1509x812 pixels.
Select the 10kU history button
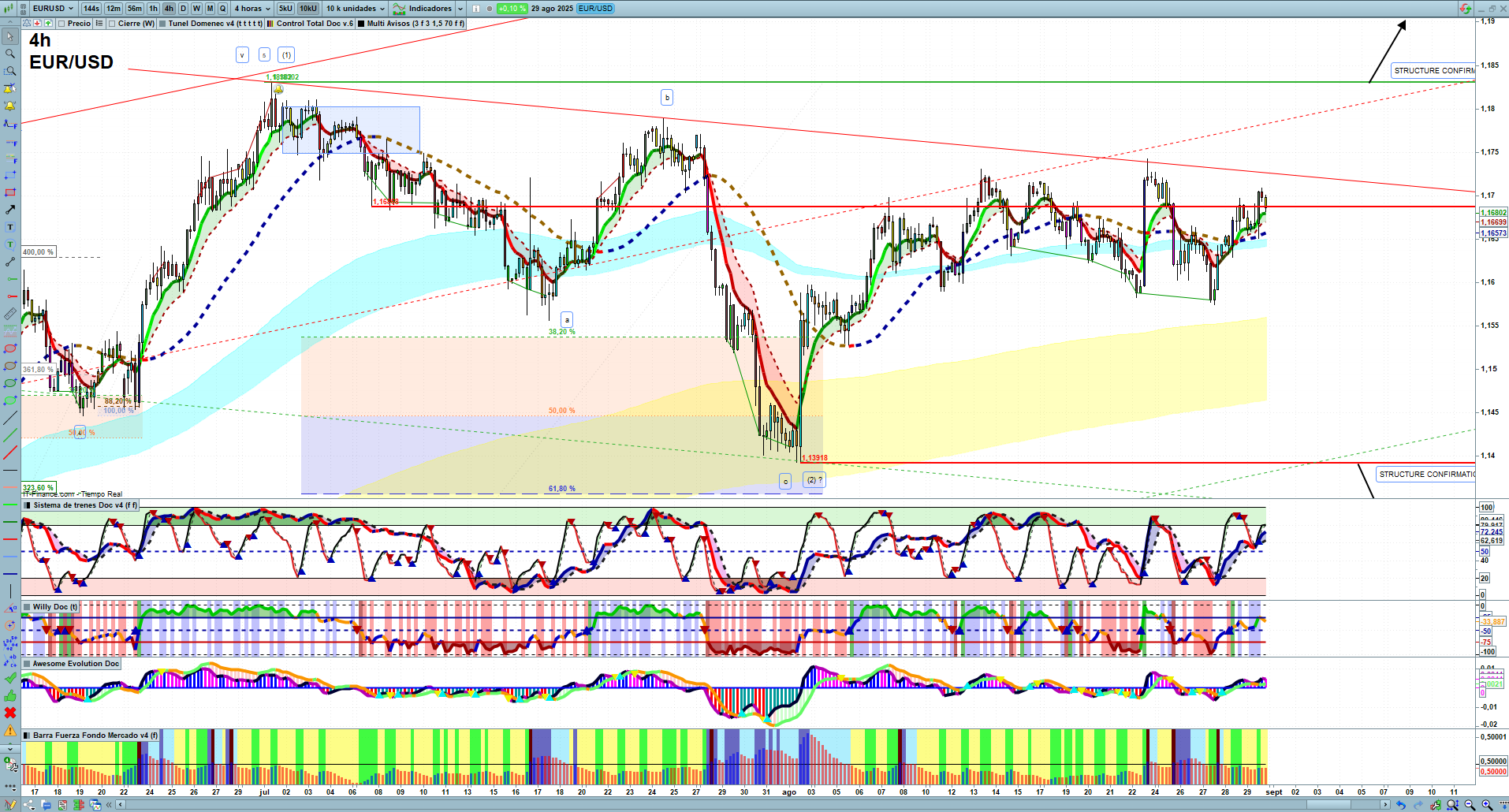click(307, 9)
